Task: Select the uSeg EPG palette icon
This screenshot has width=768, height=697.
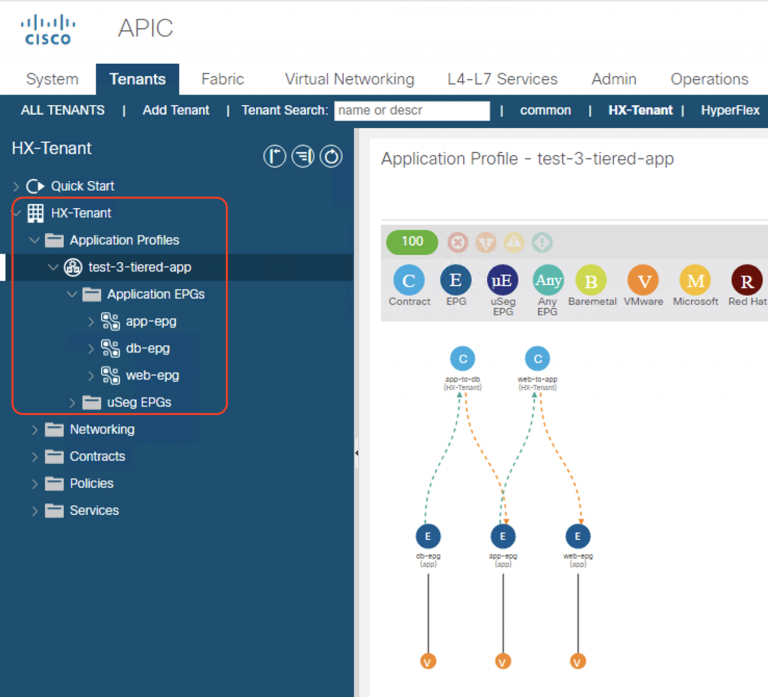Action: coord(502,280)
